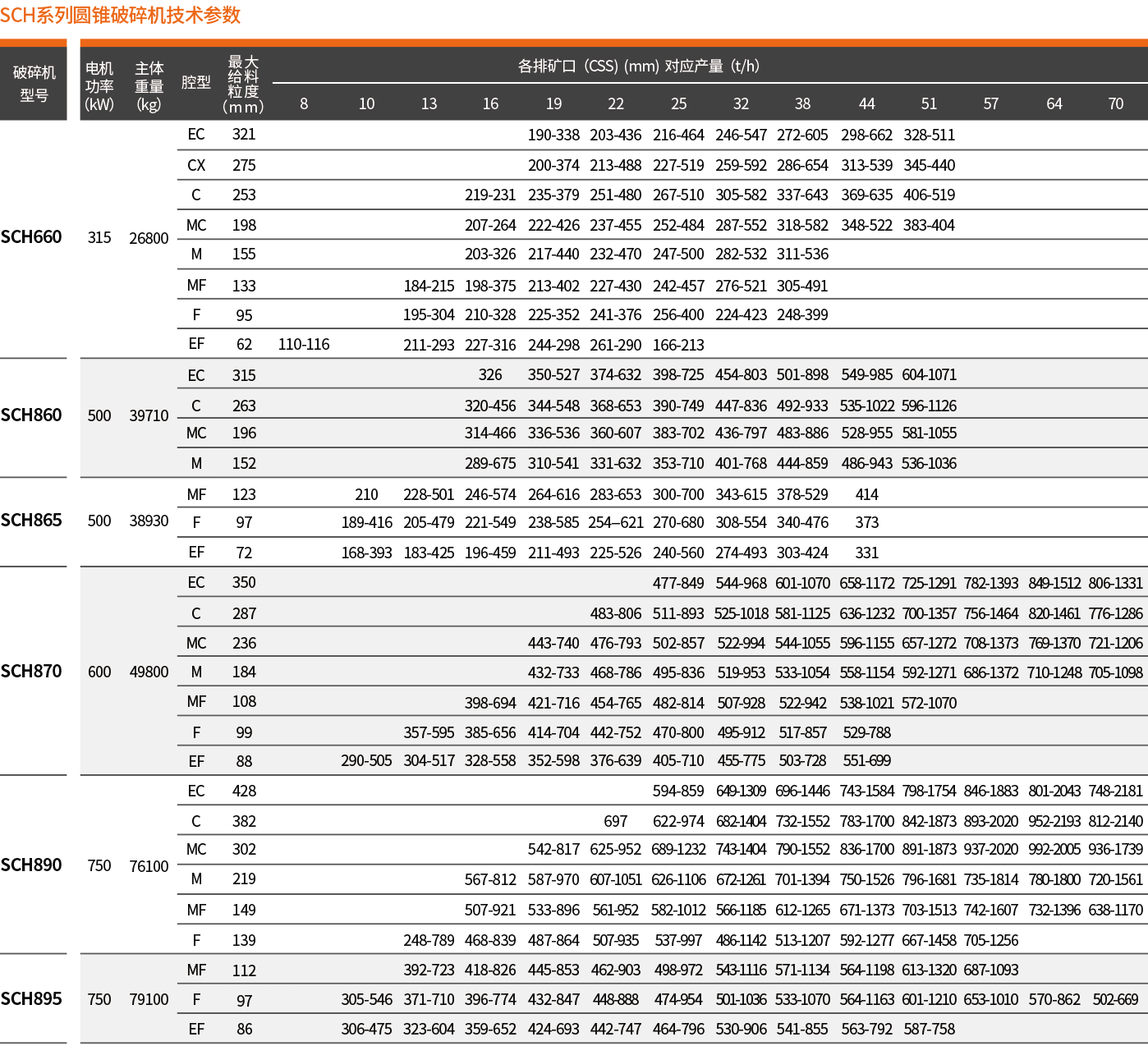
Task: Select the capacity cell '536-1036'
Action: [930, 464]
